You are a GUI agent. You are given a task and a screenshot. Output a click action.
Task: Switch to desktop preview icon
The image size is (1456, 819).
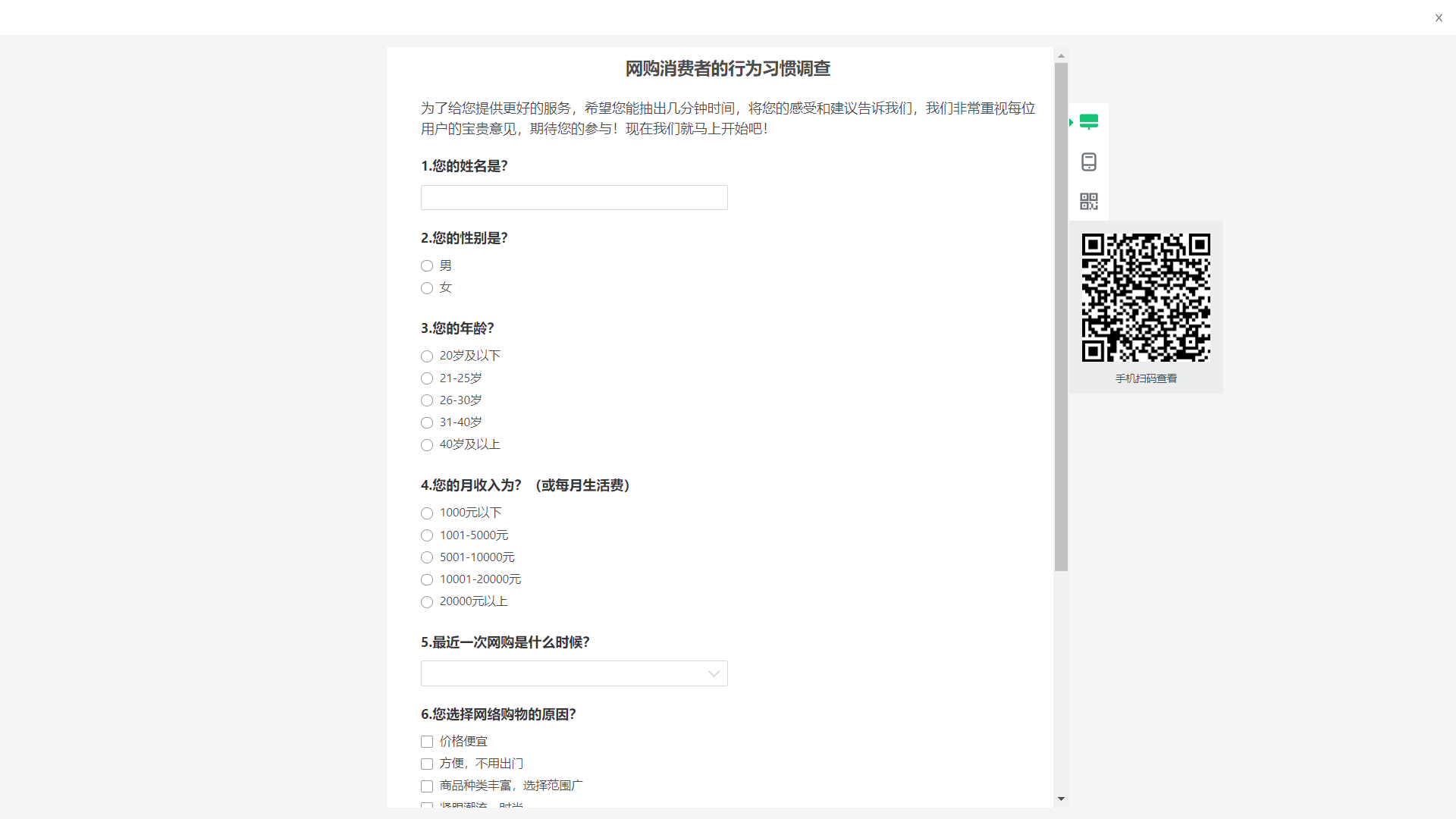pos(1088,121)
